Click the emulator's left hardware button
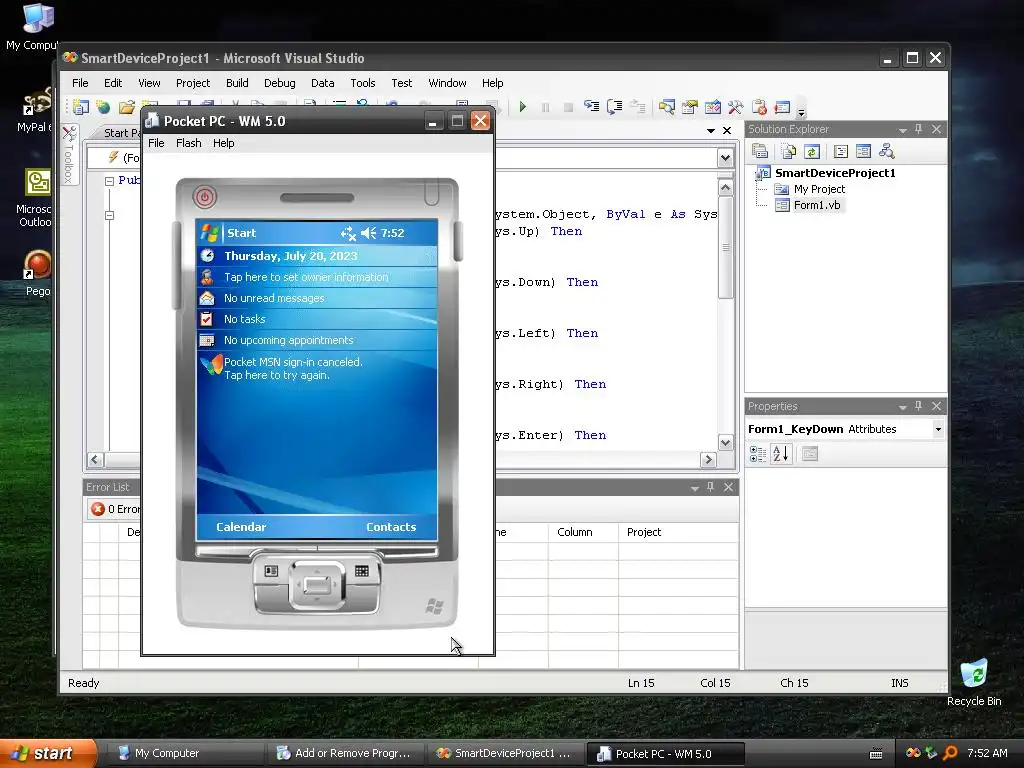The height and width of the screenshot is (768, 1024). 271,571
